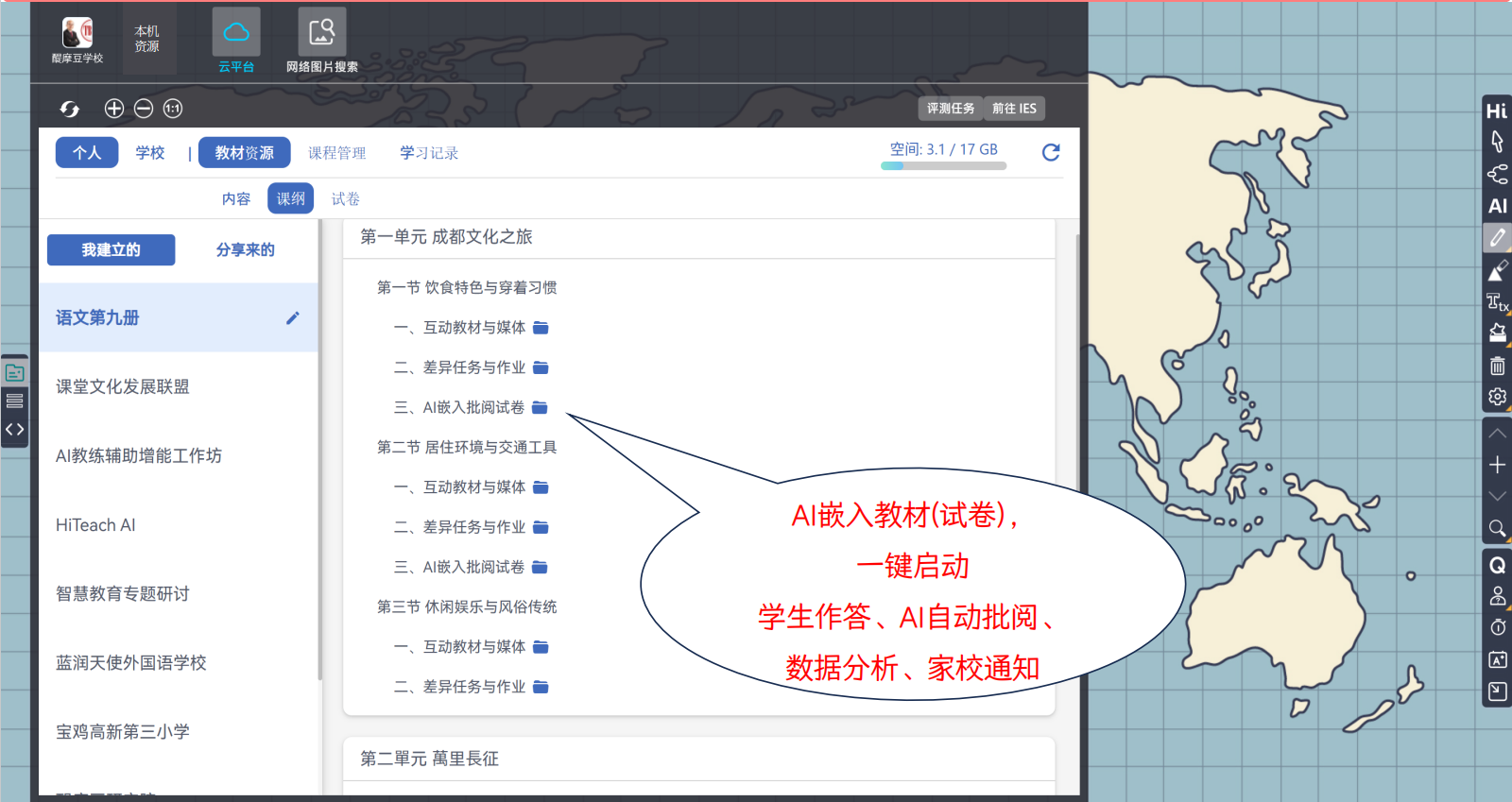
Task: Open the 云平台 cloud platform icon
Action: tap(235, 40)
